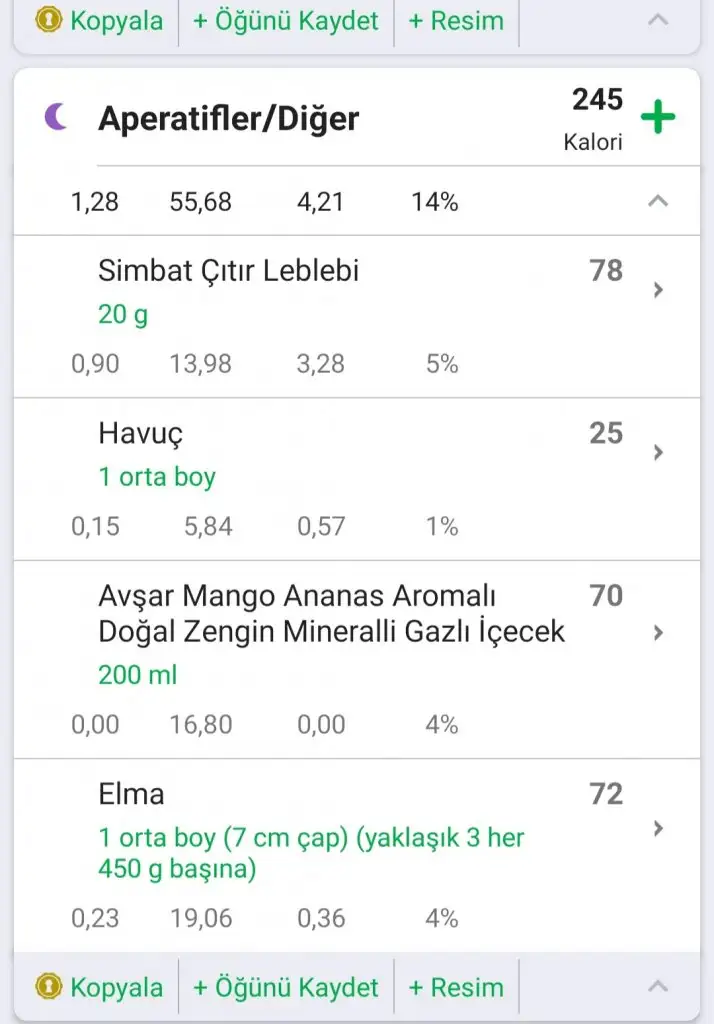Collapse the meal using bottom bar caret
This screenshot has width=714, height=1024.
pyautogui.click(x=657, y=987)
